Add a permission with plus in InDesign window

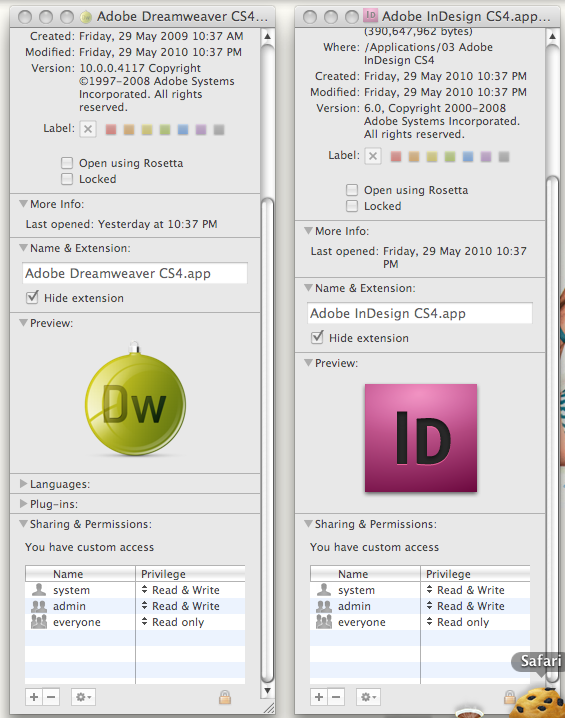click(319, 697)
